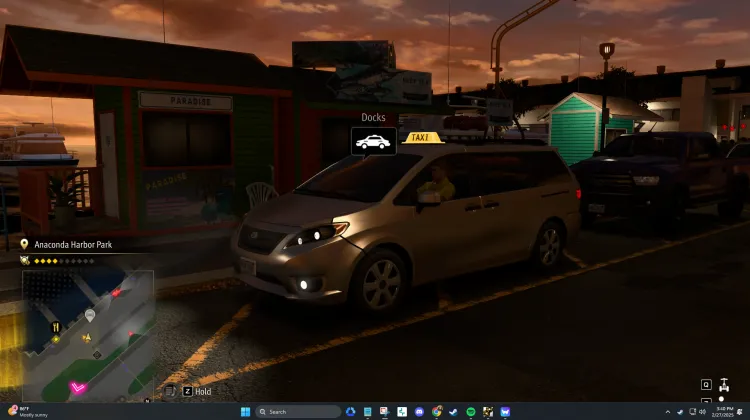The width and height of the screenshot is (750, 420).
Task: Select the gray waypoint pin on the minimap
Action: coord(89,315)
